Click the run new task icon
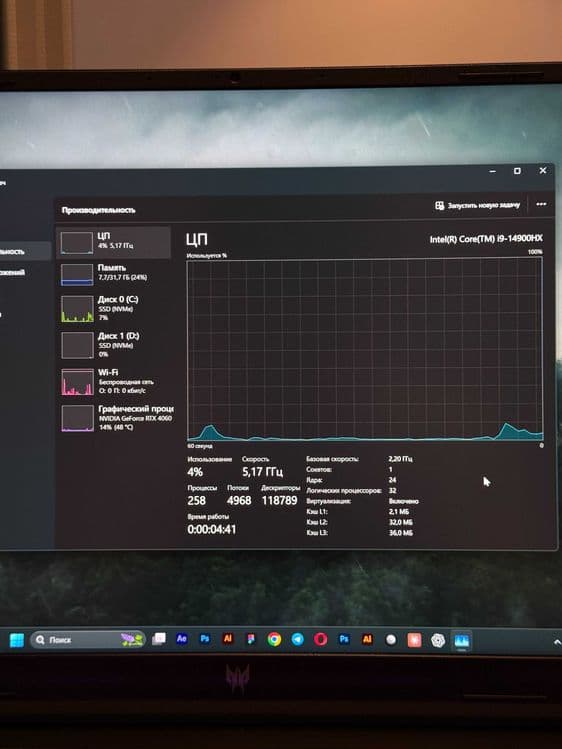This screenshot has width=562, height=749. pos(439,205)
